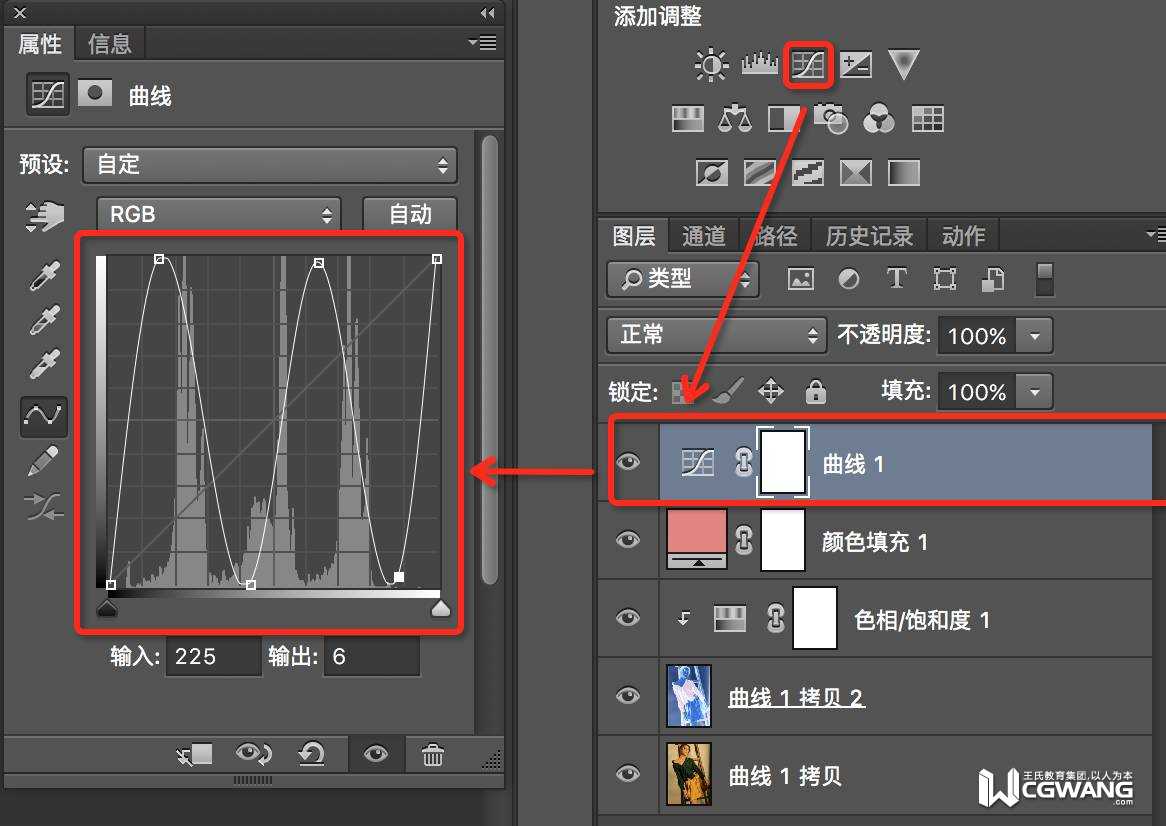The image size is (1166, 826).
Task: Select the black input slider triangle
Action: [x=108, y=610]
